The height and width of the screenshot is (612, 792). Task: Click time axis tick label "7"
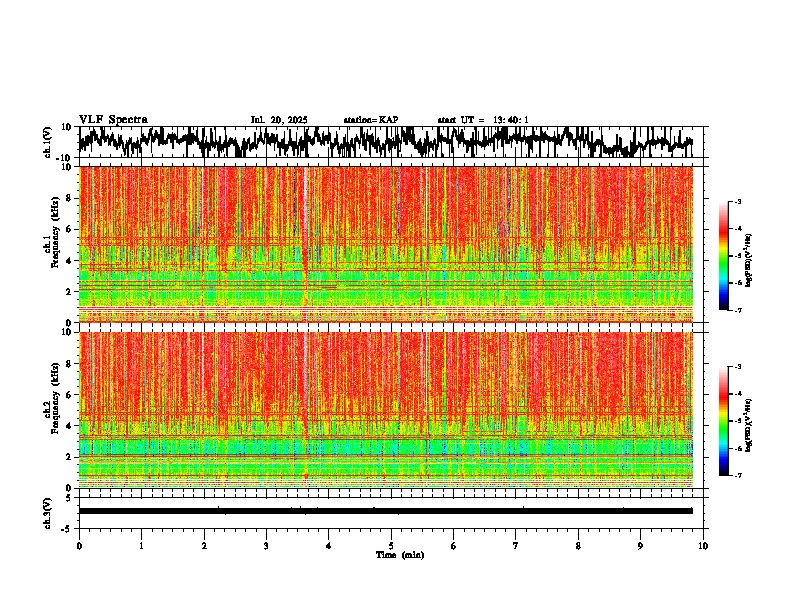coord(515,546)
